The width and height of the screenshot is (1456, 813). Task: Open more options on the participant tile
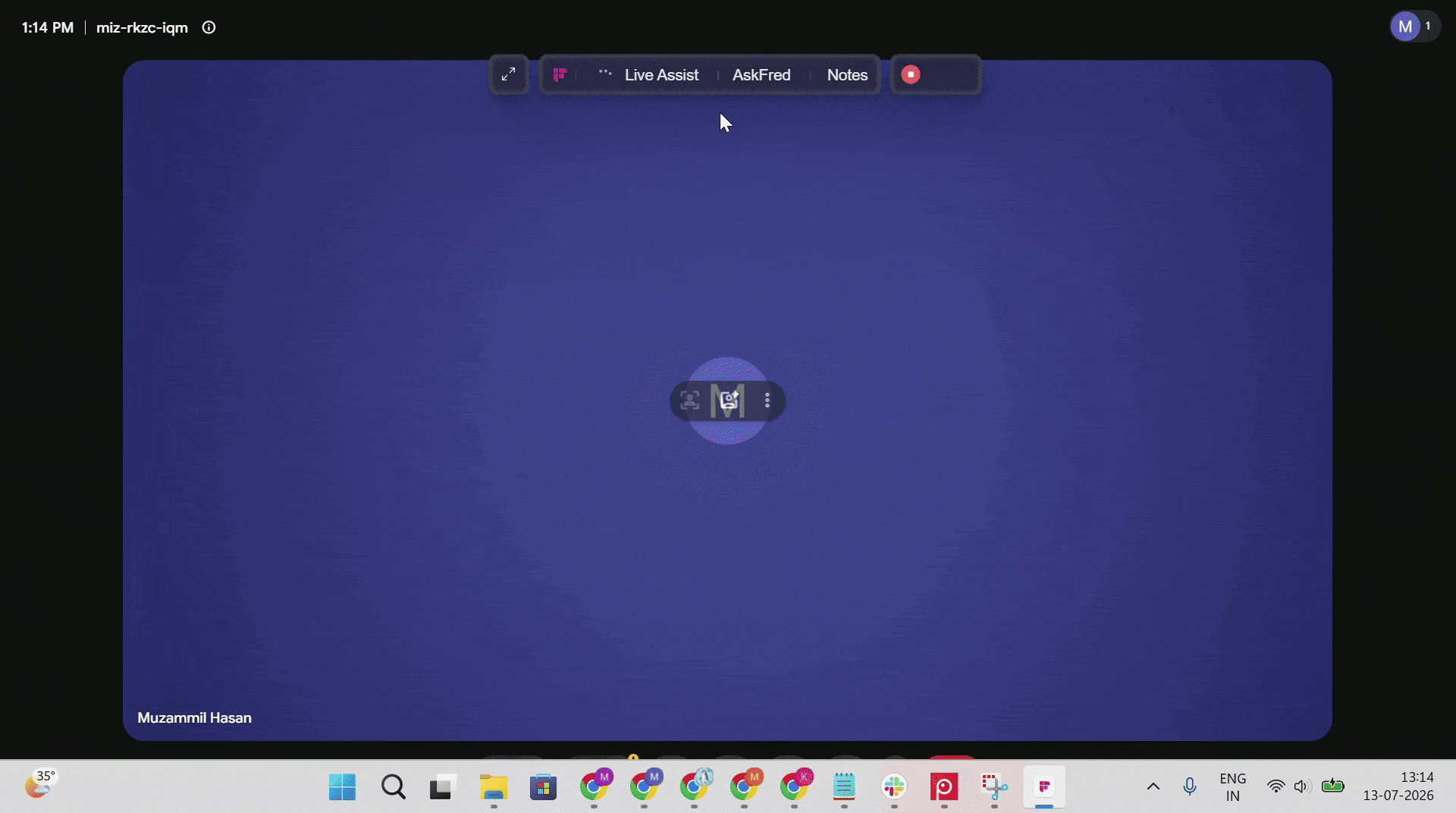coord(767,400)
